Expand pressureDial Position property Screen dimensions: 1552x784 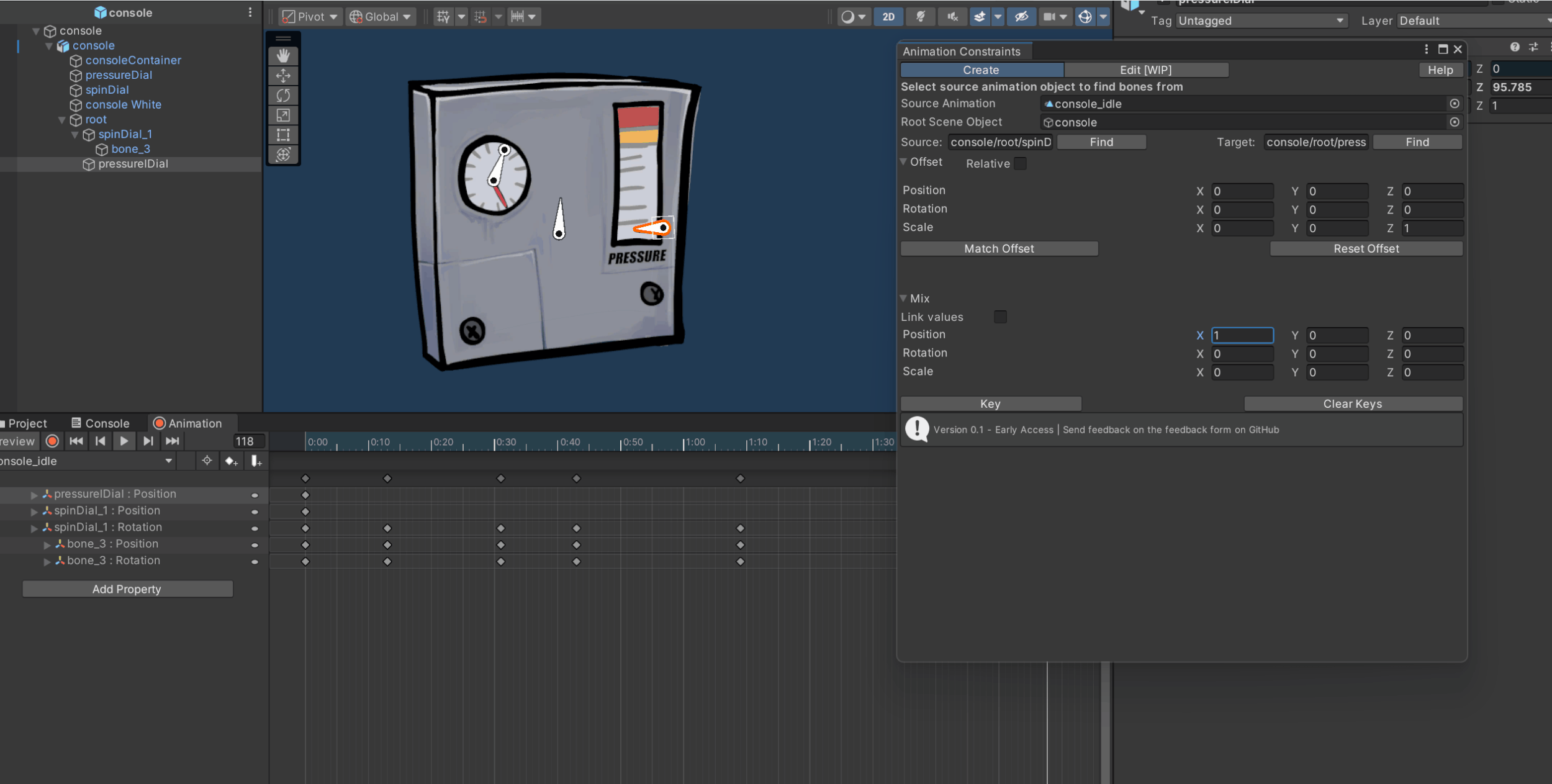click(34, 495)
